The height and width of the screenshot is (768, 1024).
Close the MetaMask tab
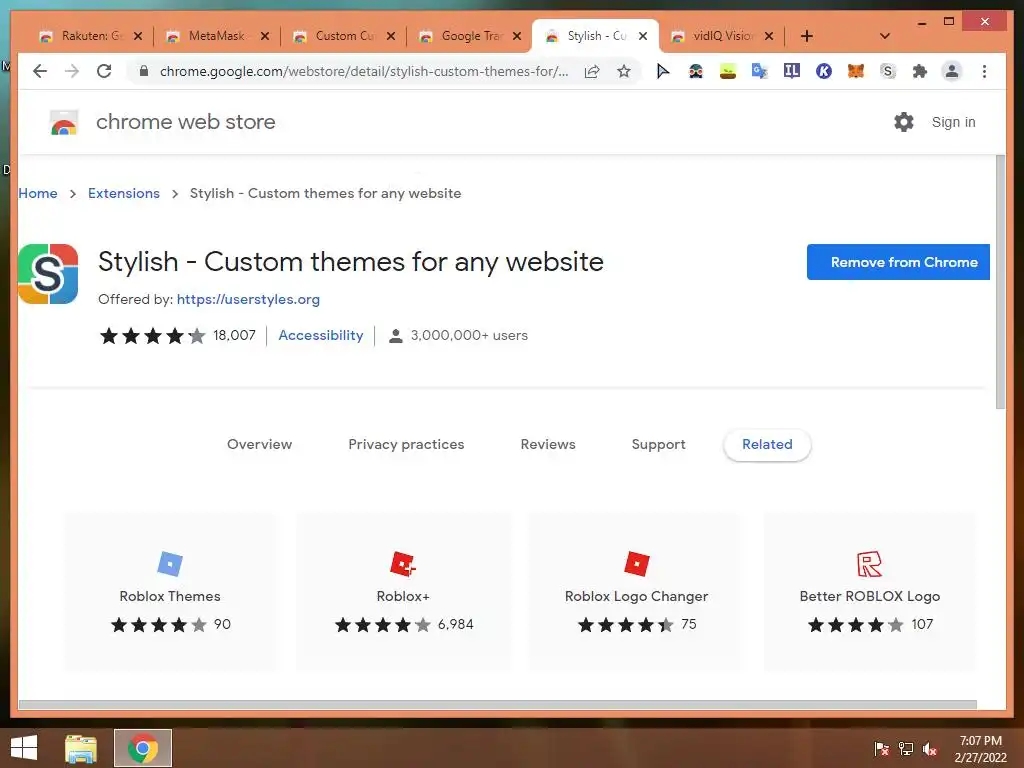[264, 36]
